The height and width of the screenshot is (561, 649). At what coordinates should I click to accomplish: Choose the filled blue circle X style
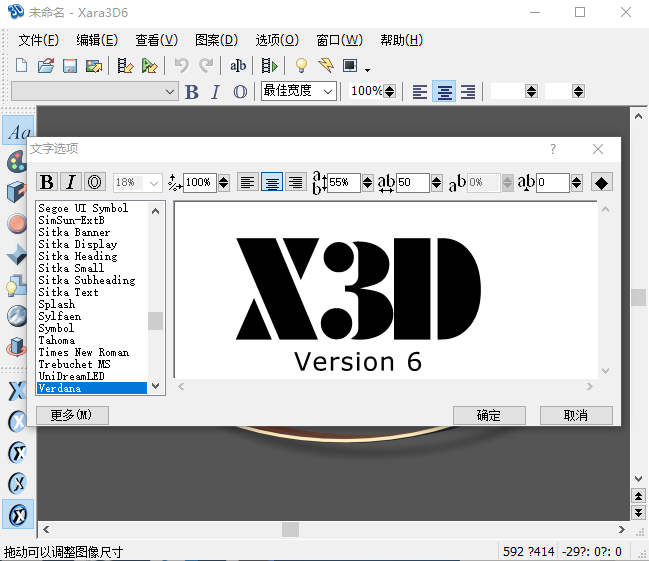click(17, 422)
